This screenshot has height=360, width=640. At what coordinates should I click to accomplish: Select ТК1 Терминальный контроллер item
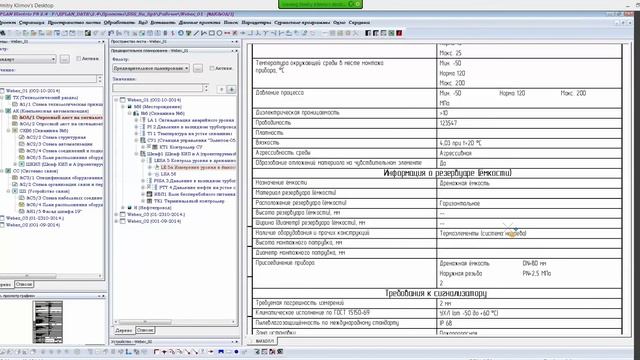coord(189,201)
